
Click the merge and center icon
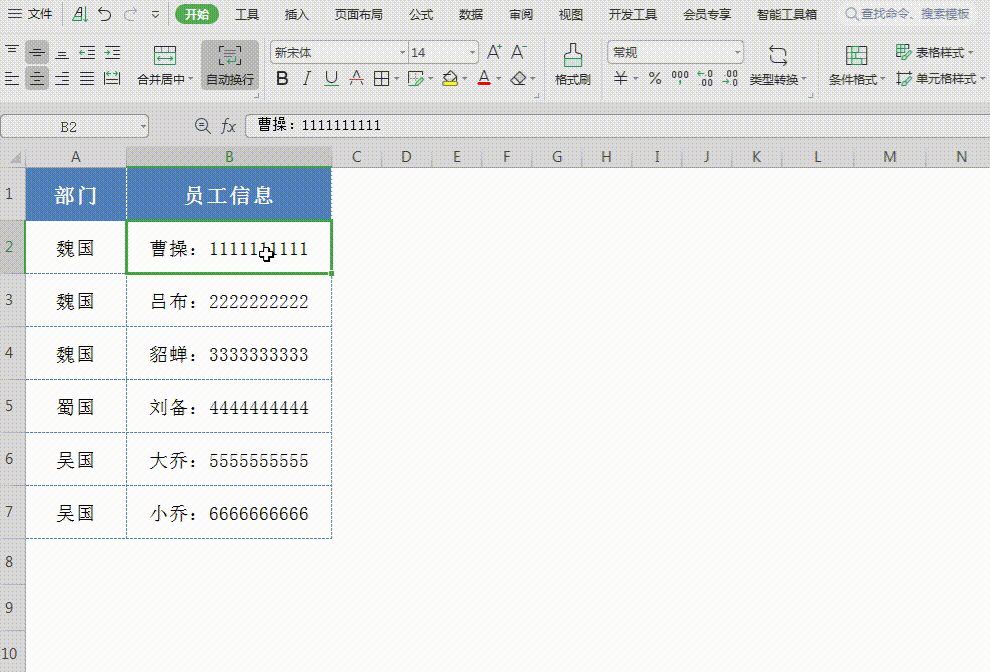165,55
